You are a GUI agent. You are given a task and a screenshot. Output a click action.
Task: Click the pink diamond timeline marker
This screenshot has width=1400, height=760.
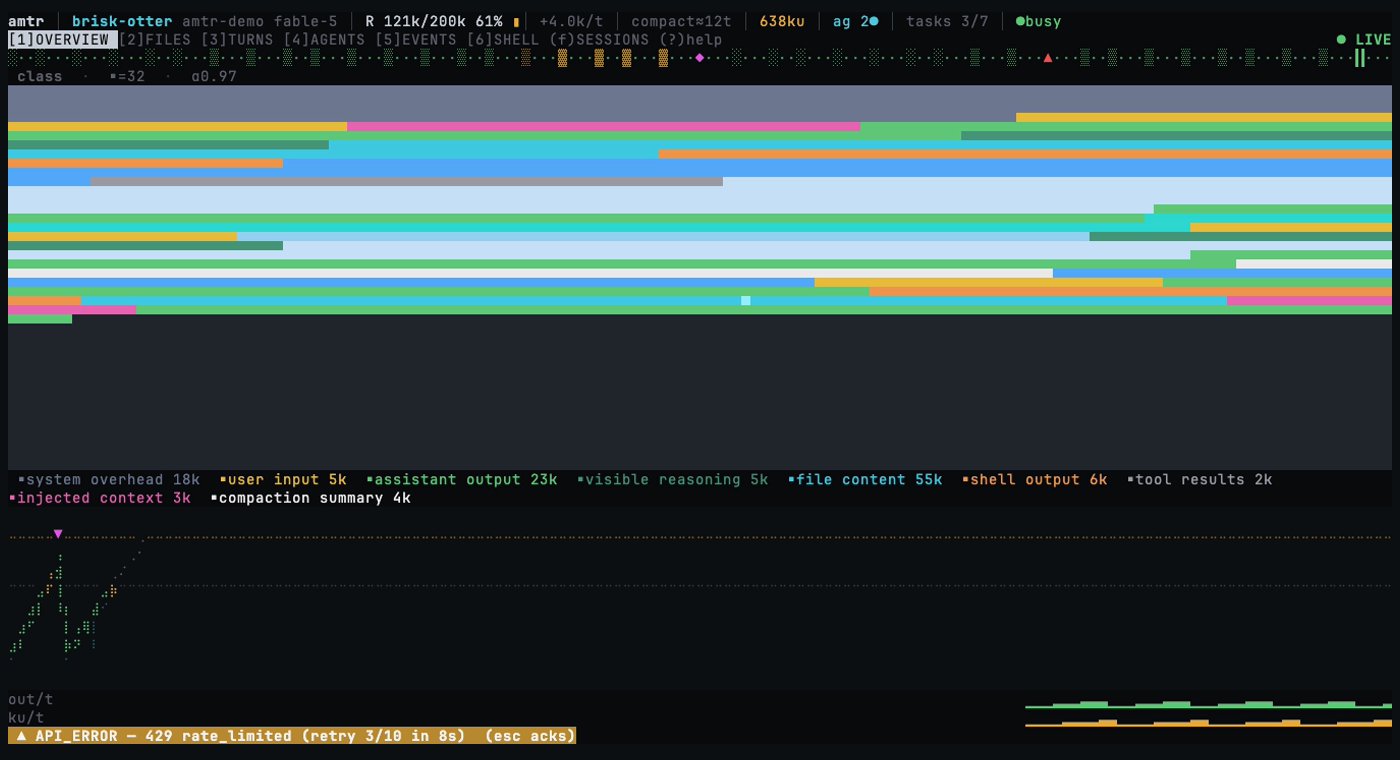[699, 58]
